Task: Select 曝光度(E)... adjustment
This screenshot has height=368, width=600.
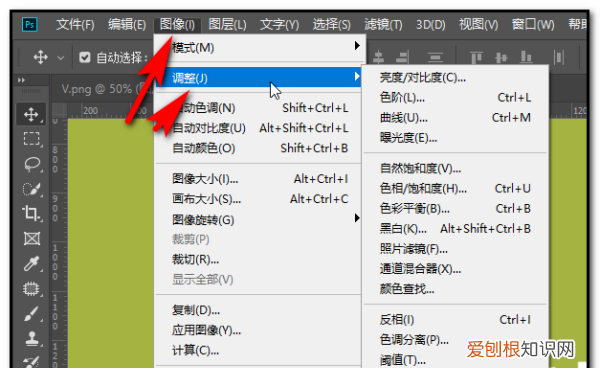Action: pos(455,138)
